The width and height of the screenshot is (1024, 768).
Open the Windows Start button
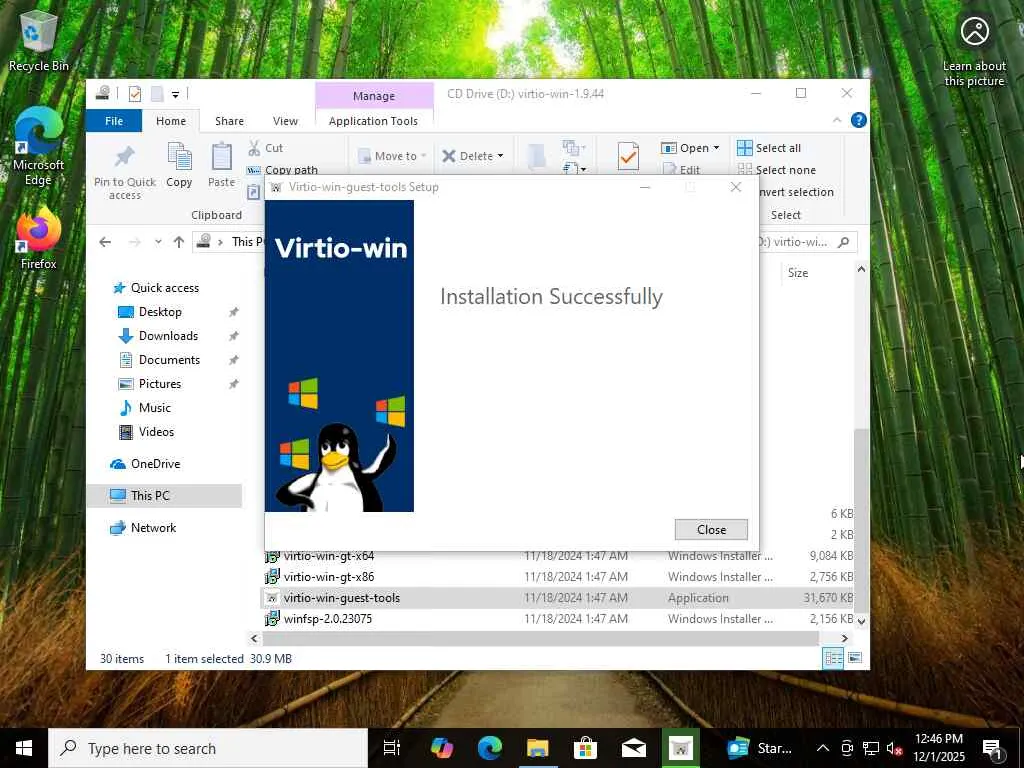coord(24,748)
